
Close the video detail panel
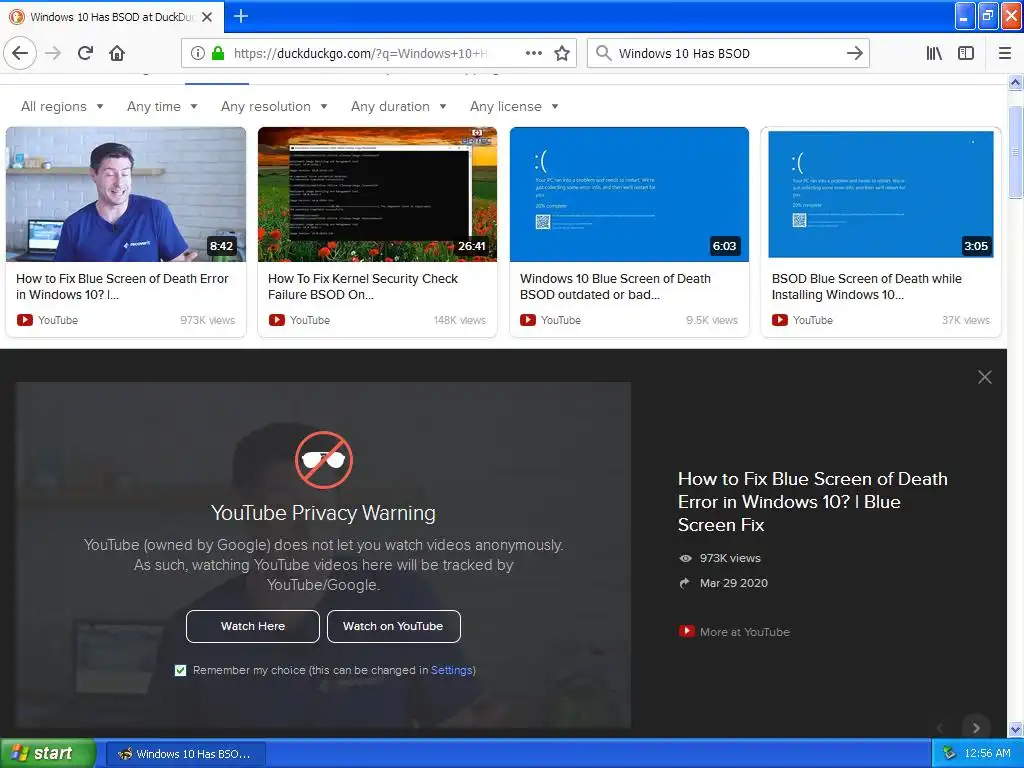pos(984,377)
